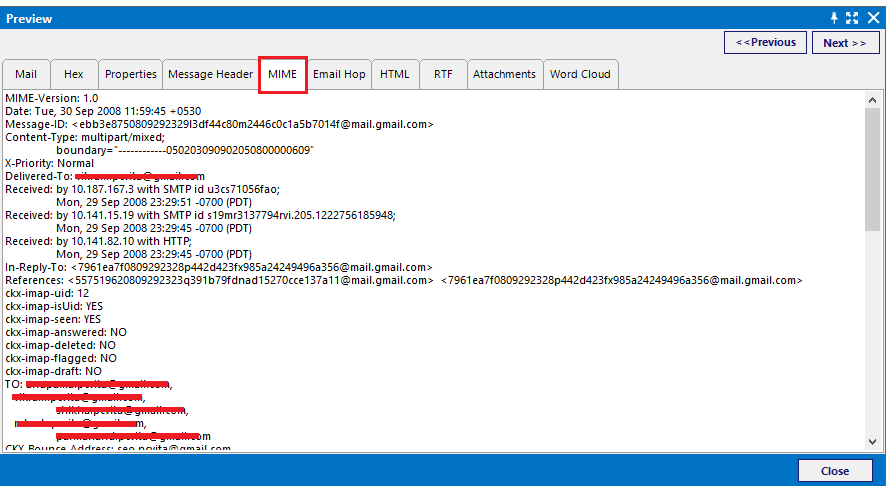This screenshot has width=886, height=486.
Task: Pin the Preview window
Action: (834, 18)
